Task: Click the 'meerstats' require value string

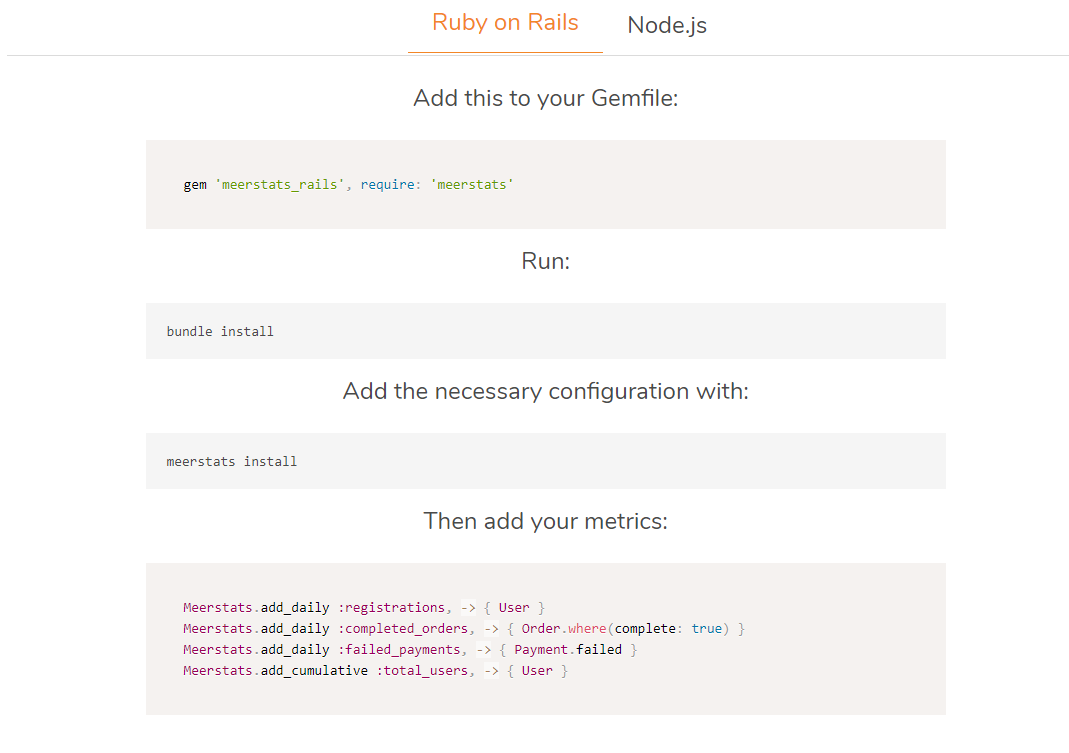Action: point(472,185)
